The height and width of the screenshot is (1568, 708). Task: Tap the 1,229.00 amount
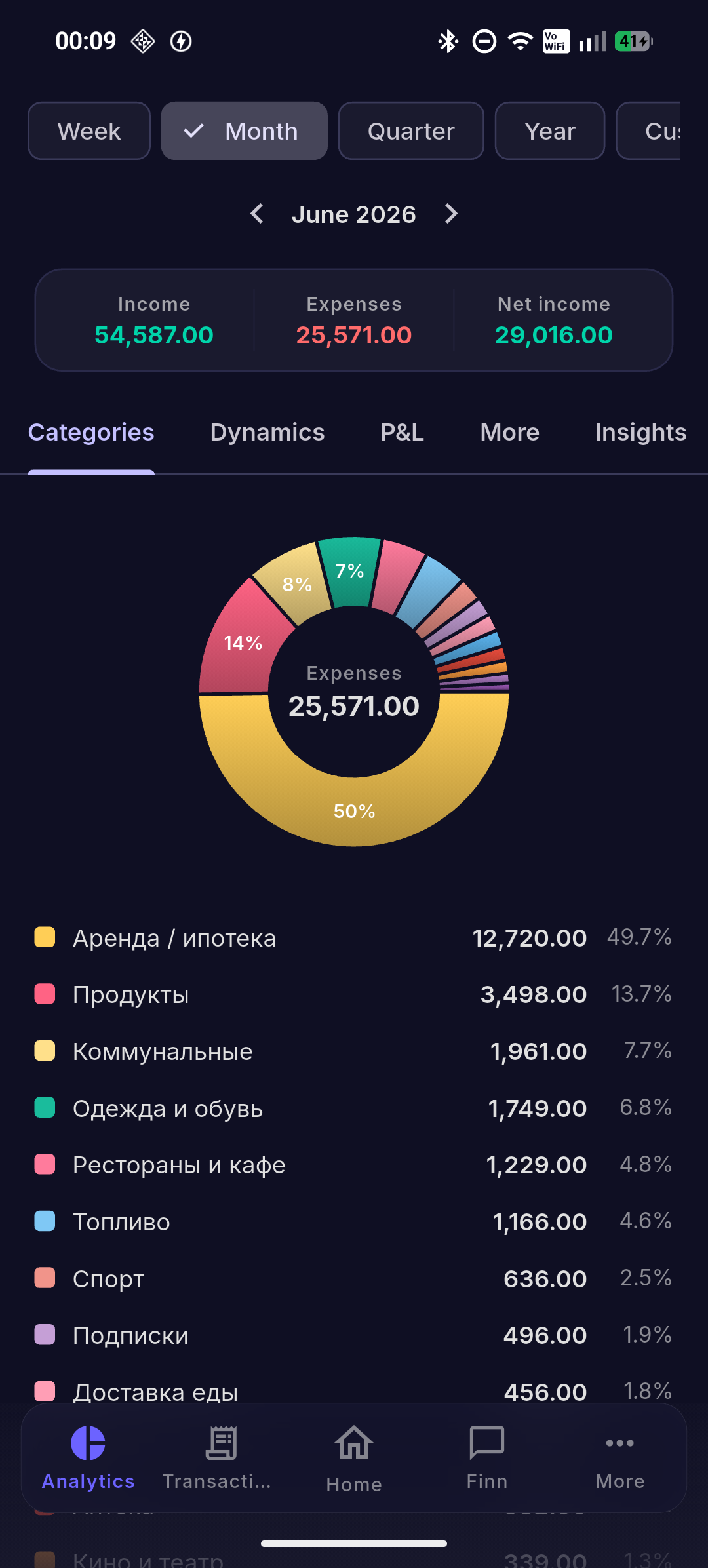(536, 1165)
